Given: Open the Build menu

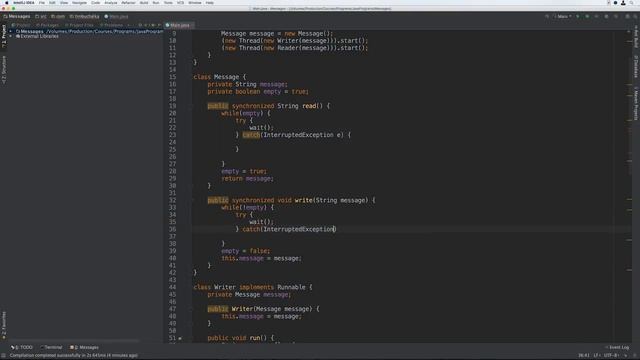Looking at the screenshot, I should coord(144,2).
